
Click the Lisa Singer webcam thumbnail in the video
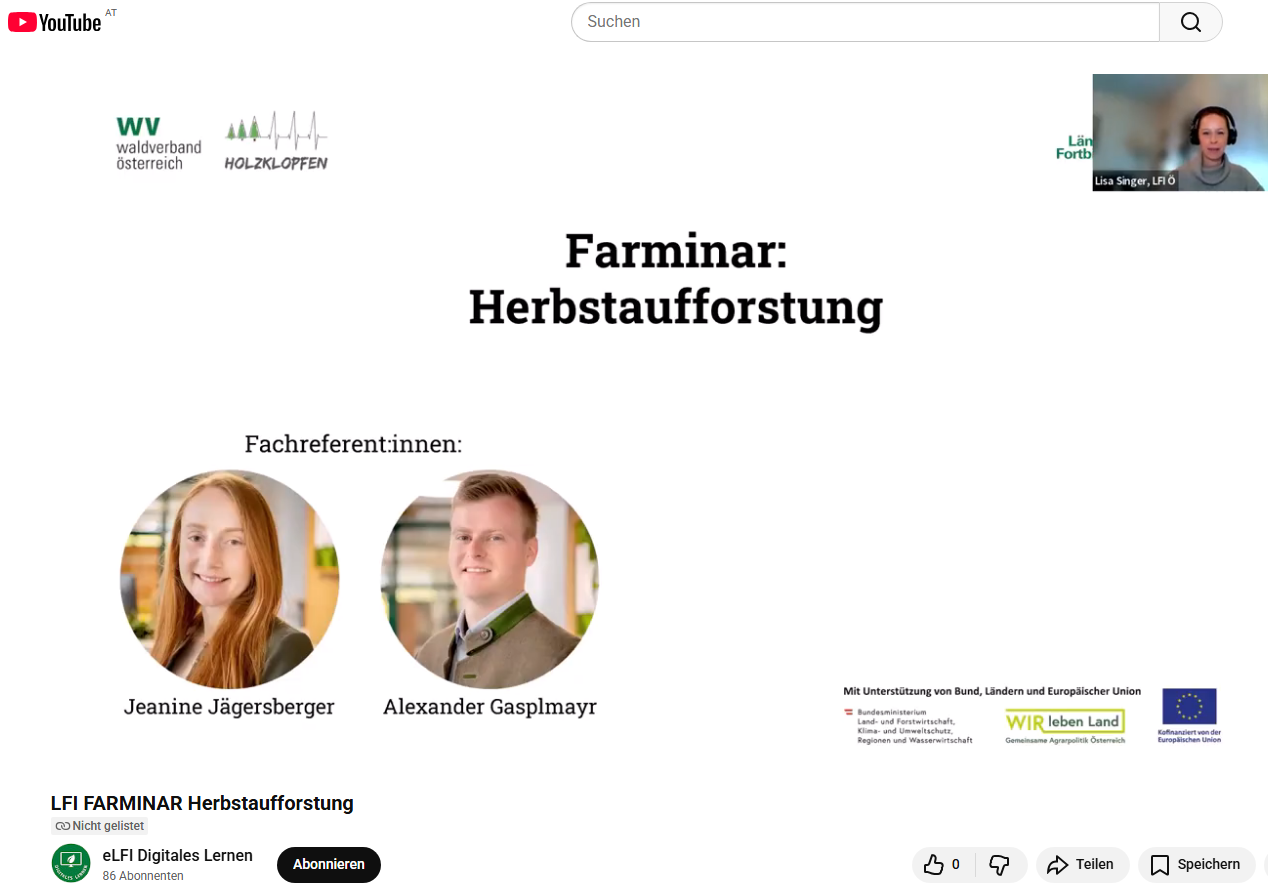tap(1180, 132)
